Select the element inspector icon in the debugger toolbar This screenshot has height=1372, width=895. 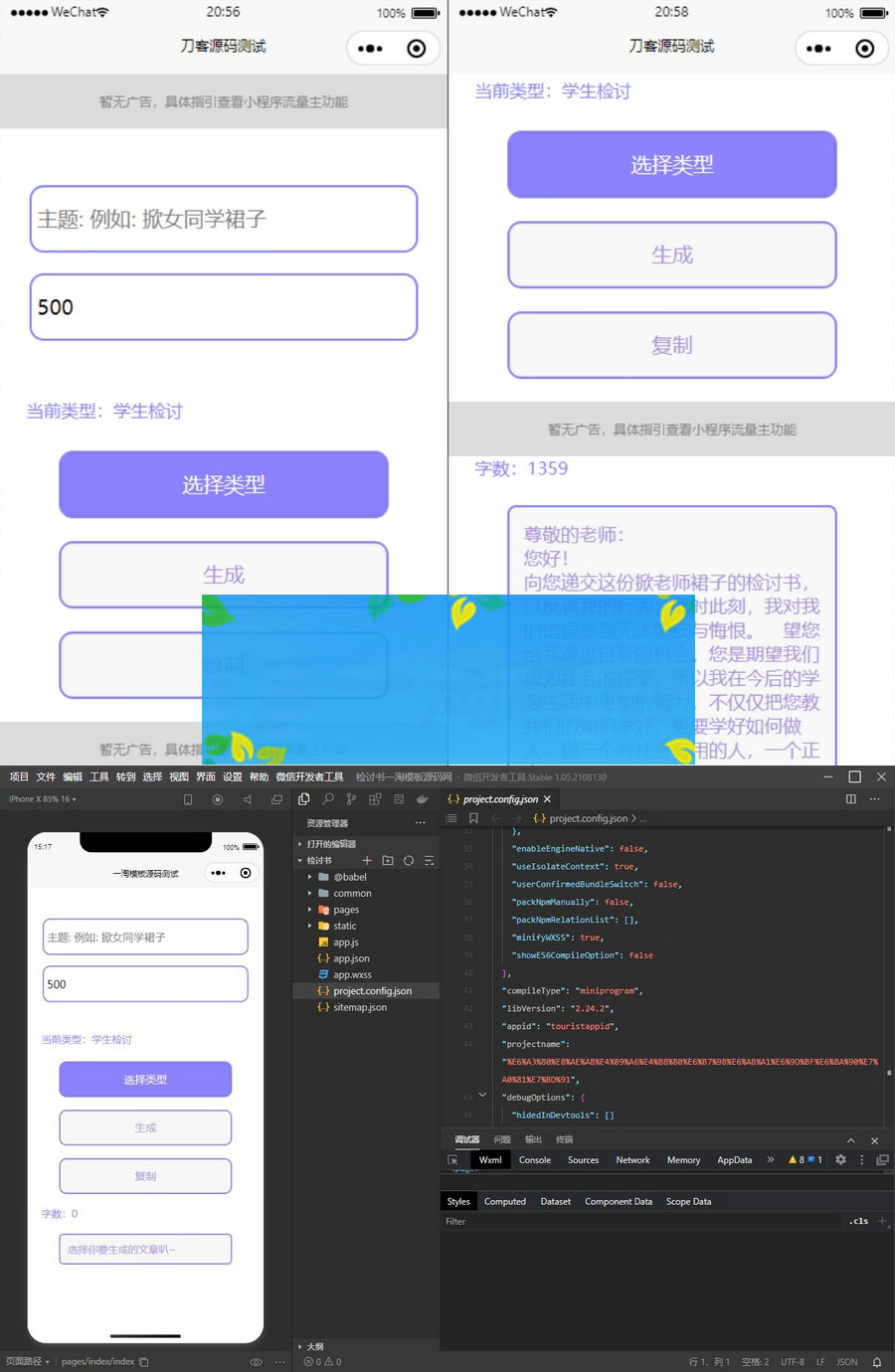[453, 1159]
